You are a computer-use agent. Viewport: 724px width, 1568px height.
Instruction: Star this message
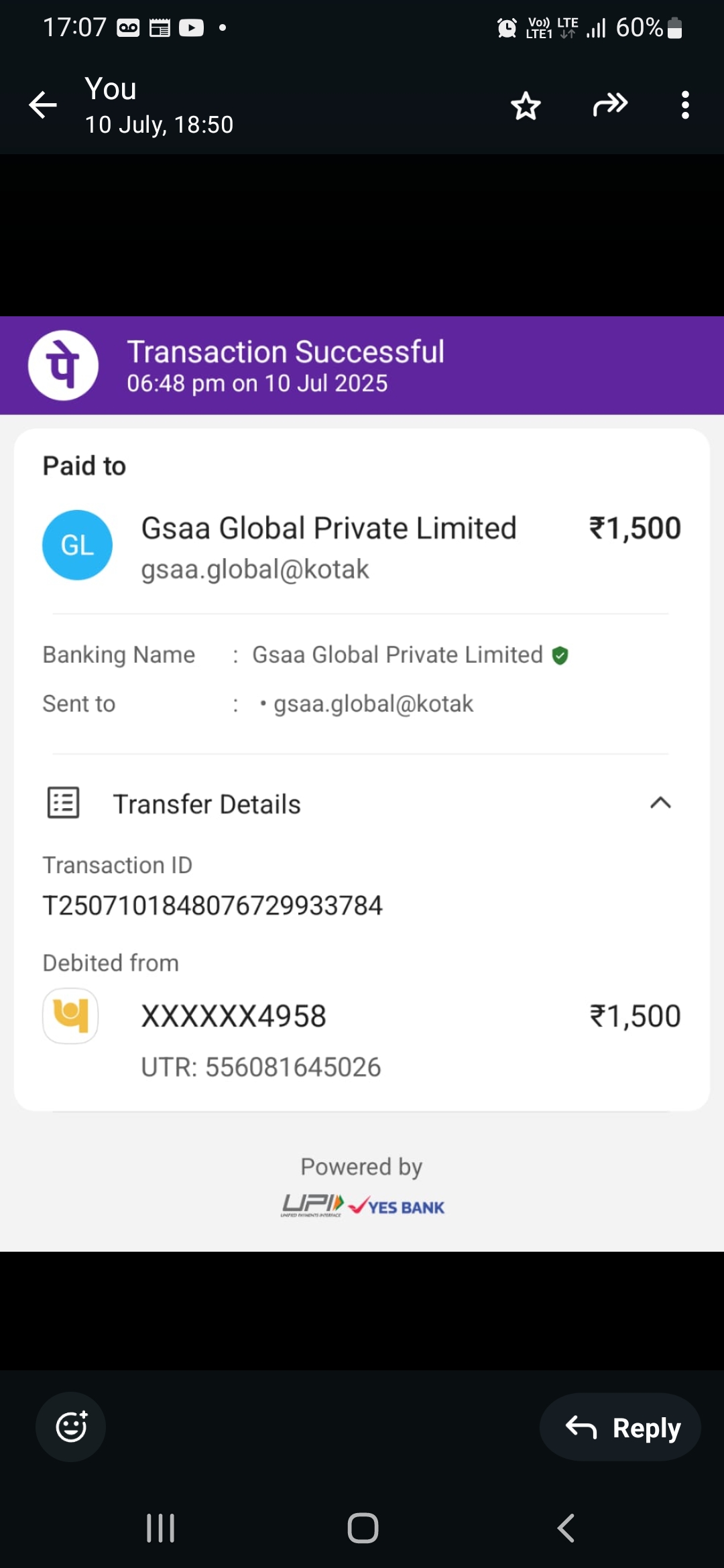point(526,105)
